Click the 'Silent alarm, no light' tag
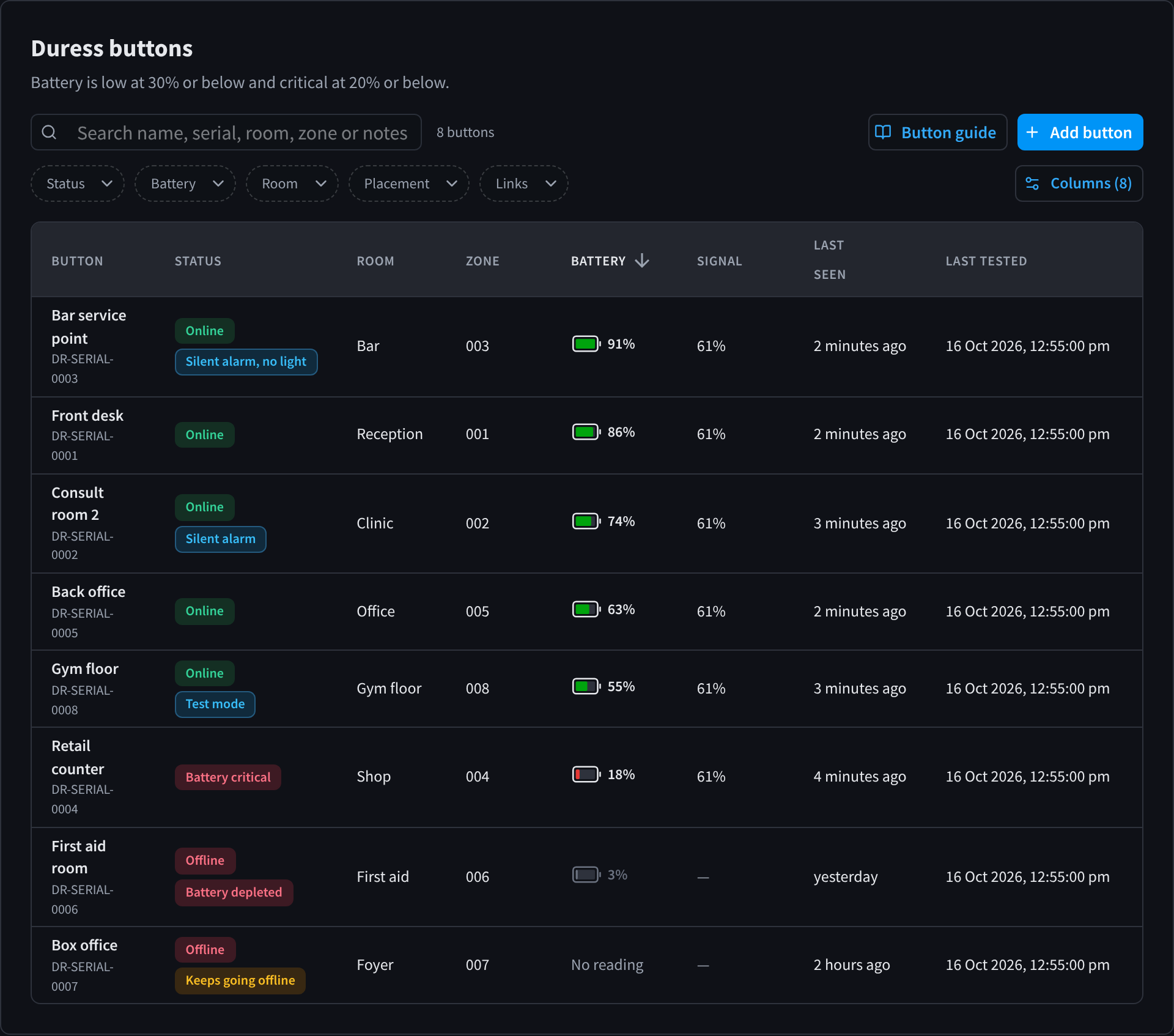The image size is (1174, 1036). click(246, 361)
